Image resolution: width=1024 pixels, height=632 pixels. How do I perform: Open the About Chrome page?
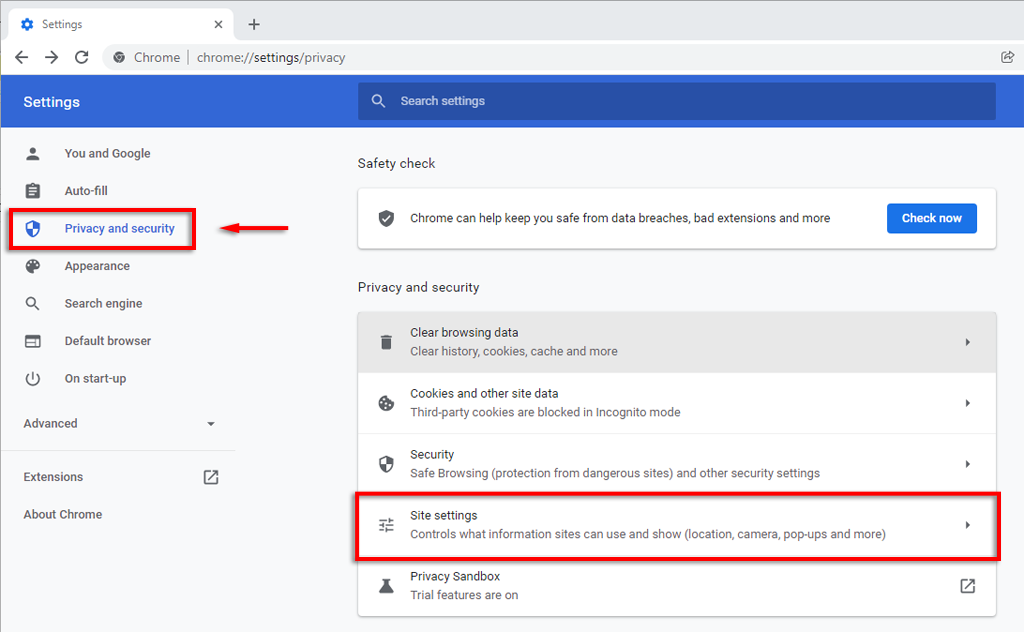point(63,515)
